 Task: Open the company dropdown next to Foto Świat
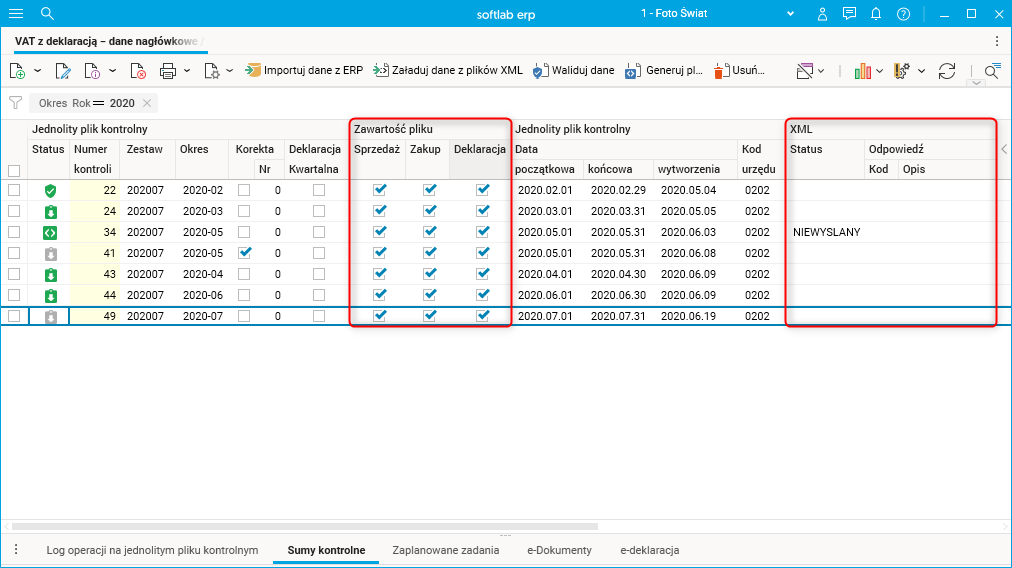point(791,14)
